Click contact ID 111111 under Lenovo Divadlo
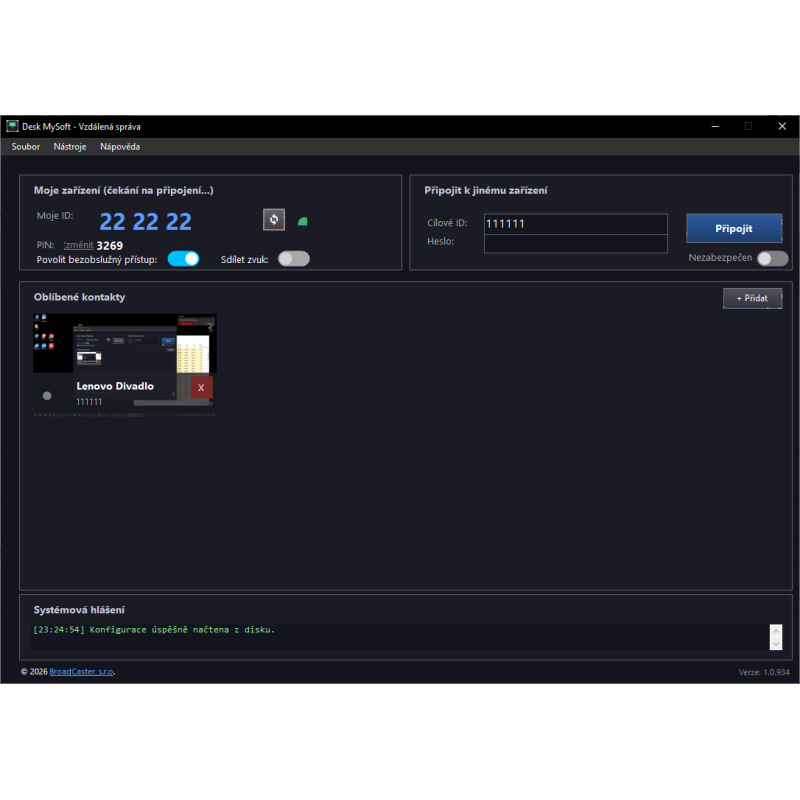Screen dimensions: 800x800 tap(89, 402)
